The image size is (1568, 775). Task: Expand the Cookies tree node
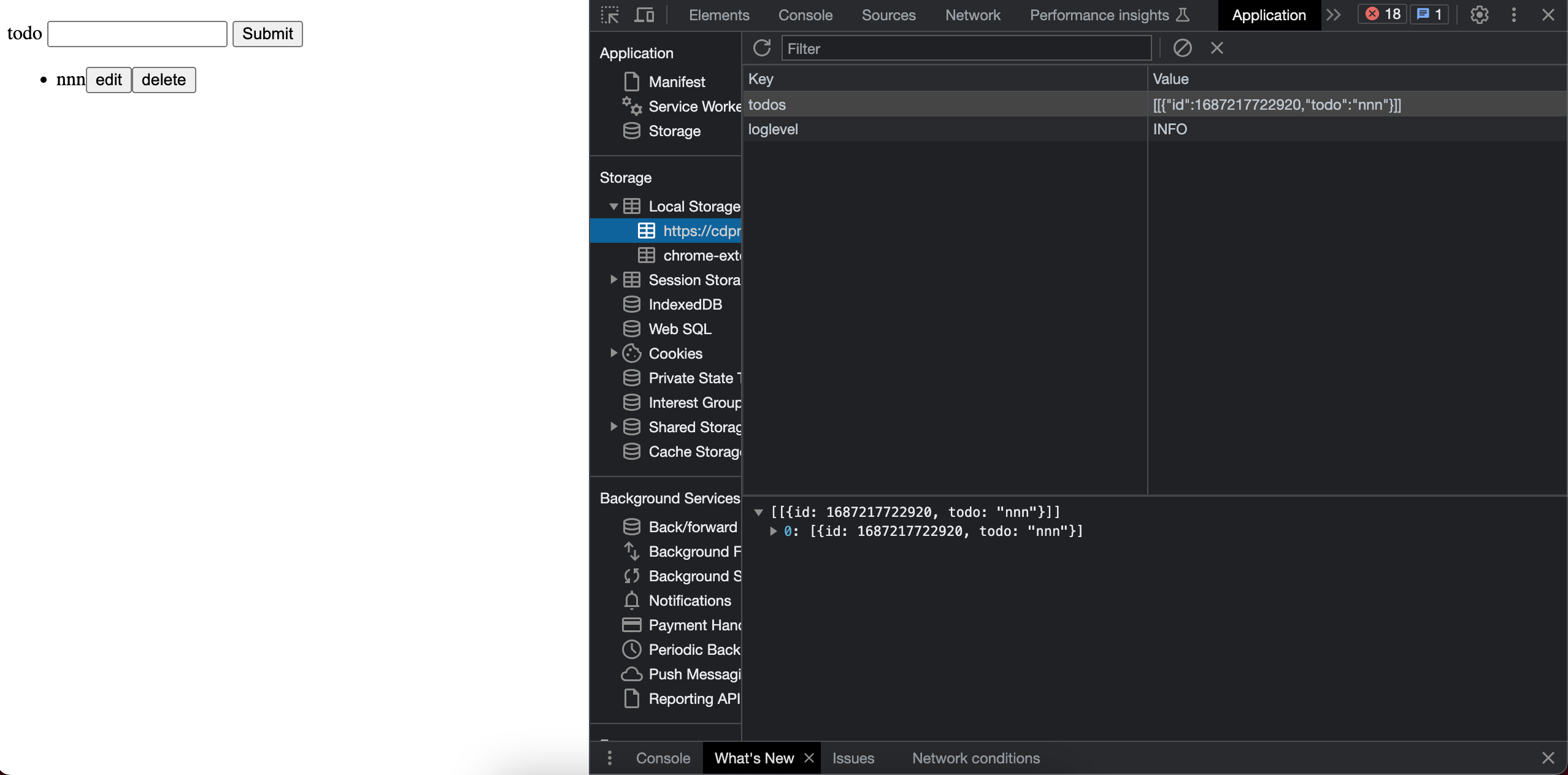613,353
